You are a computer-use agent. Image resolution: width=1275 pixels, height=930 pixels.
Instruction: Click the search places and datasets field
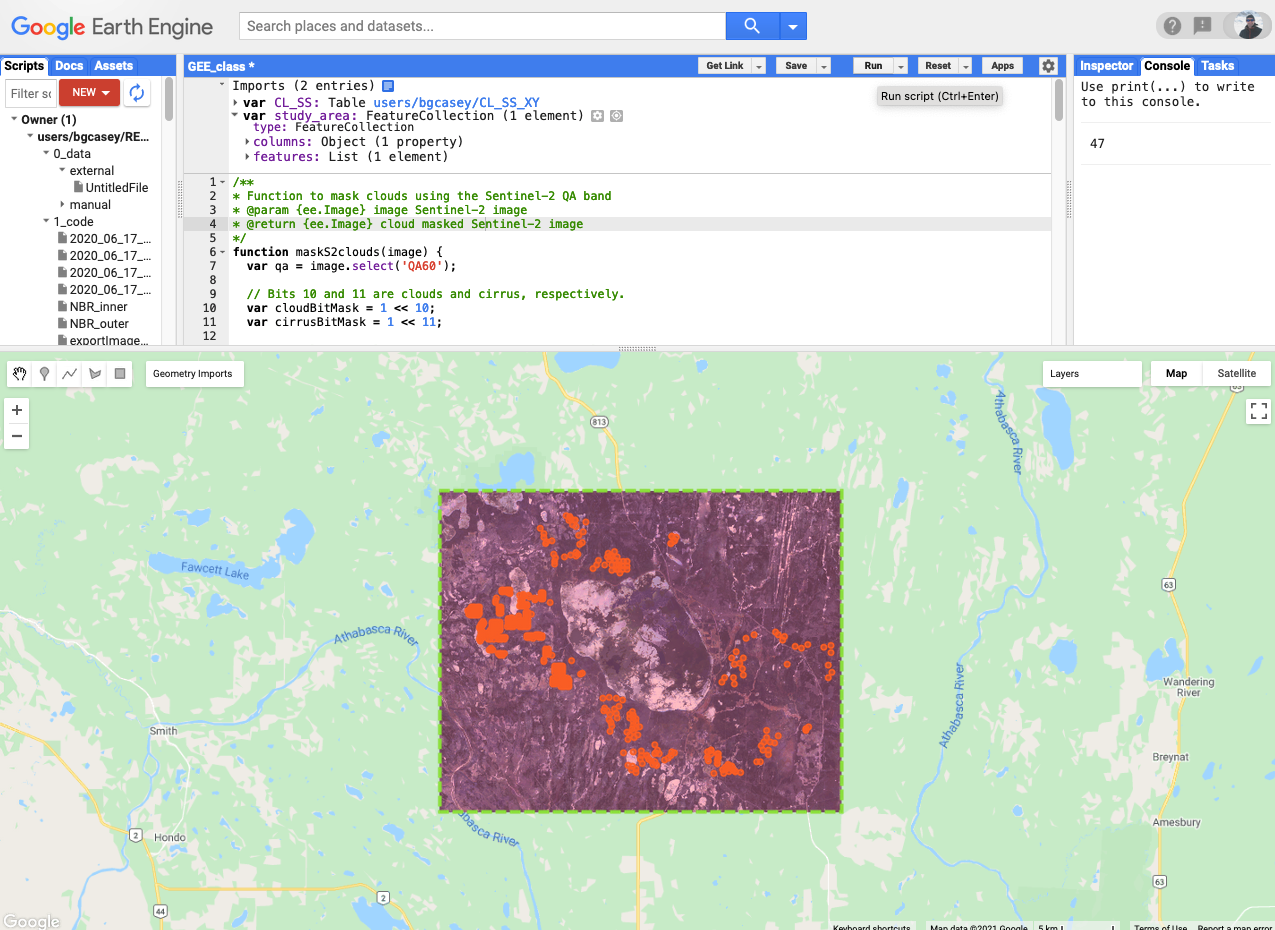(482, 26)
